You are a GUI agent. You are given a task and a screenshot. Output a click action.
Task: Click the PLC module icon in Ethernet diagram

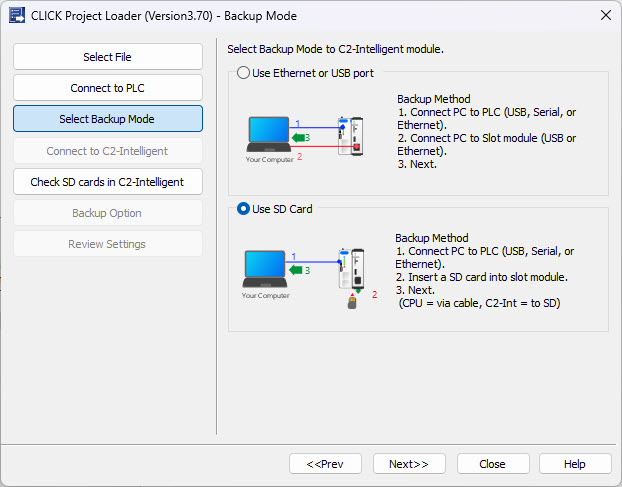tap(351, 136)
